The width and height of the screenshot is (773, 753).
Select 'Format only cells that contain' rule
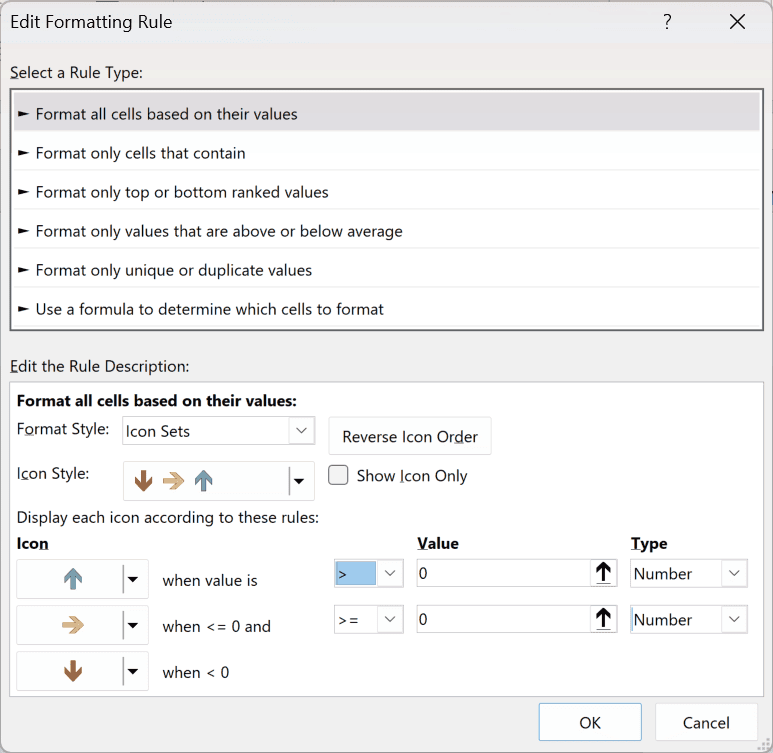coord(386,153)
